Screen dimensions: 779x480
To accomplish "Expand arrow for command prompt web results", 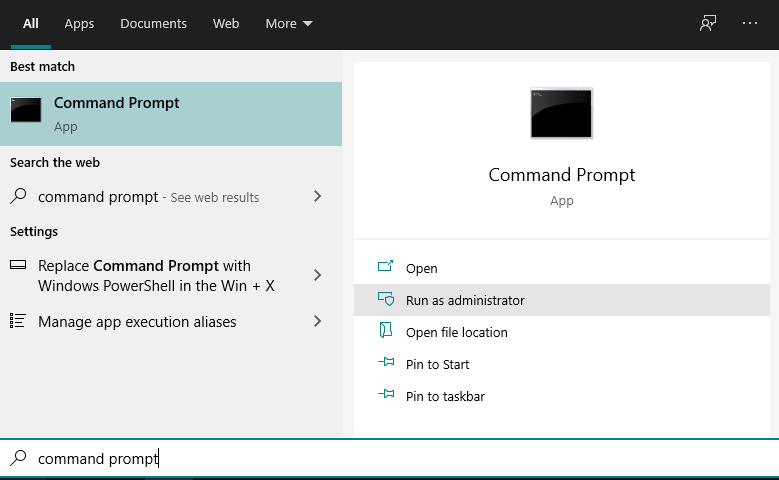I will 317,196.
